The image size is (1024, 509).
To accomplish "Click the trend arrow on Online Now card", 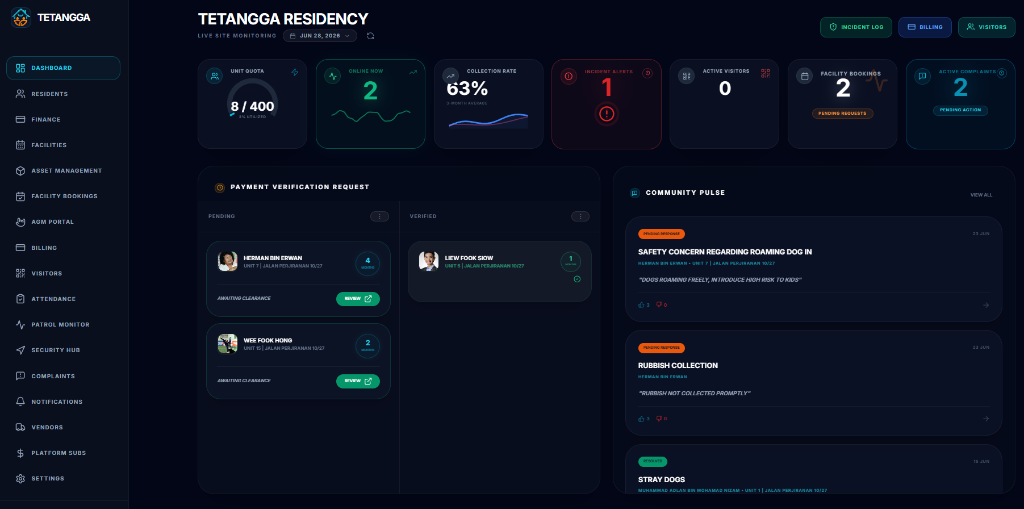I will pyautogui.click(x=413, y=73).
